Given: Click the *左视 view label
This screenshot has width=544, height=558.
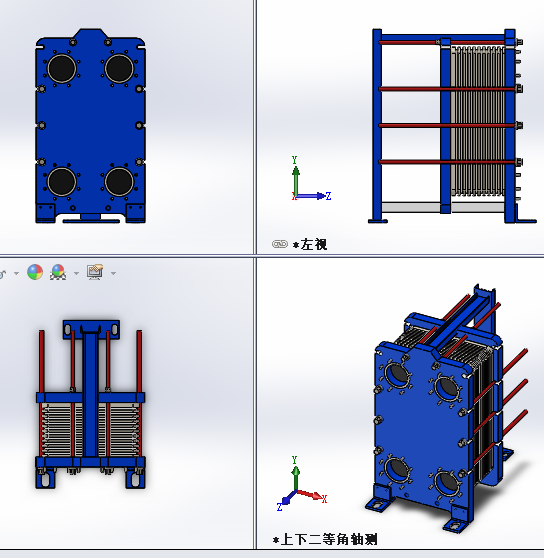Looking at the screenshot, I should [310, 244].
